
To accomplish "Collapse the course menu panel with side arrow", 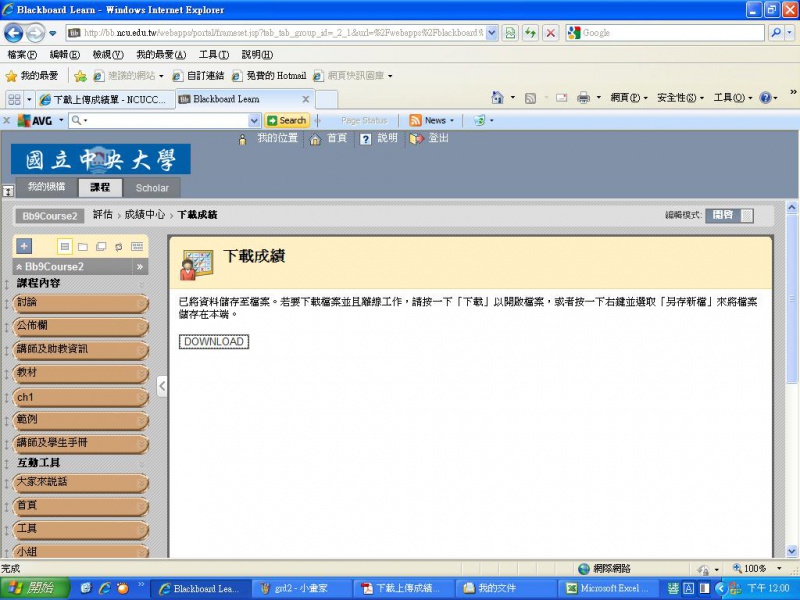I will pos(162,387).
